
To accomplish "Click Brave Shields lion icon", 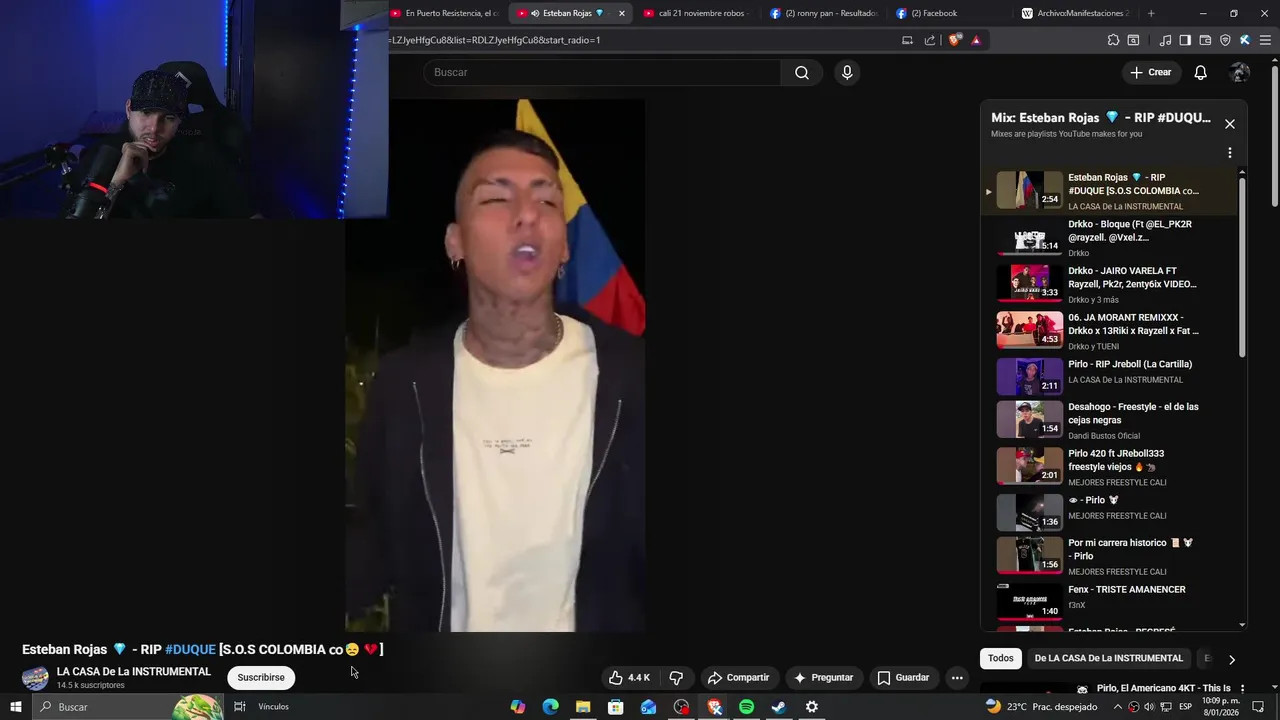I will [955, 40].
